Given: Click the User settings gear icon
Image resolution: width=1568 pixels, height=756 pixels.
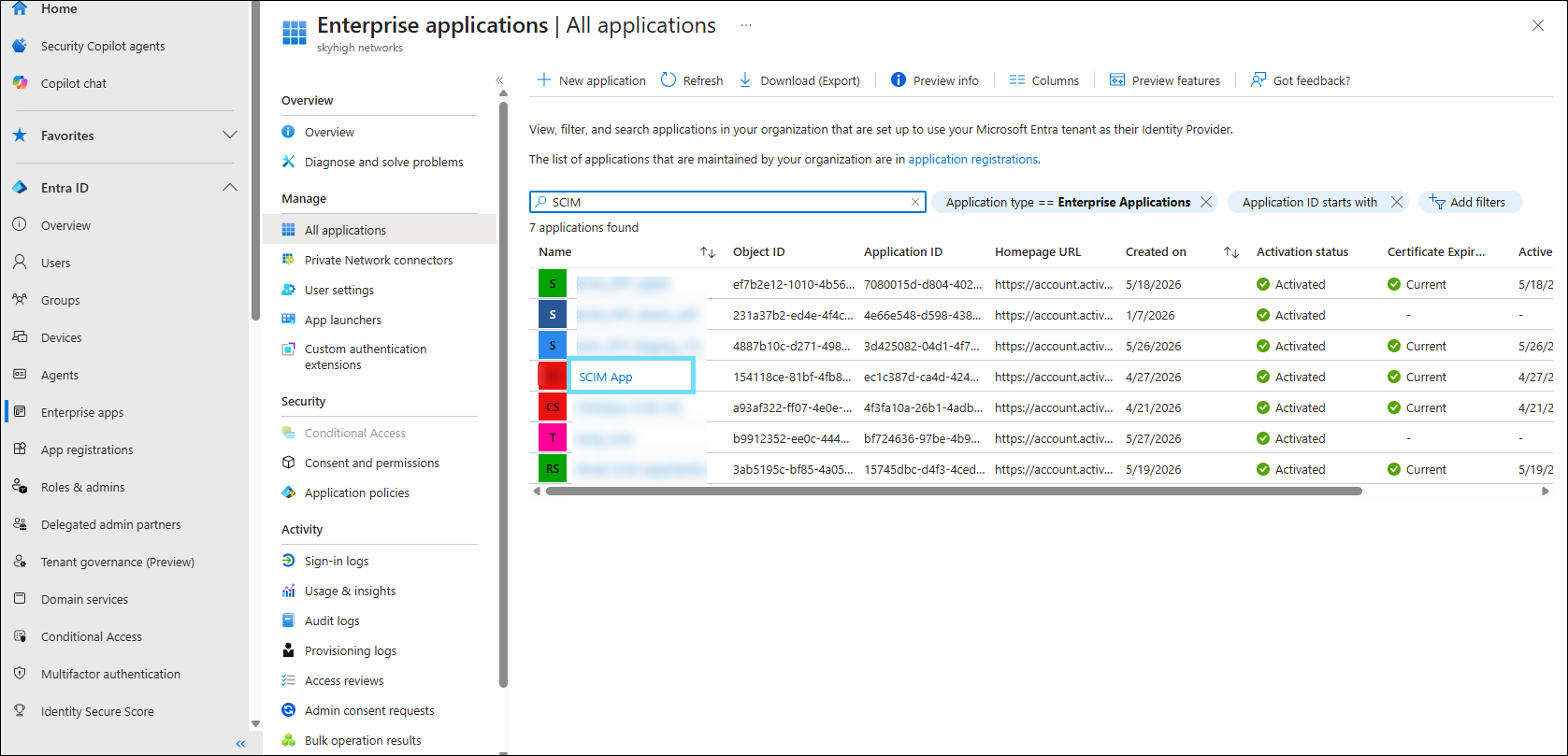Looking at the screenshot, I should pyautogui.click(x=289, y=290).
